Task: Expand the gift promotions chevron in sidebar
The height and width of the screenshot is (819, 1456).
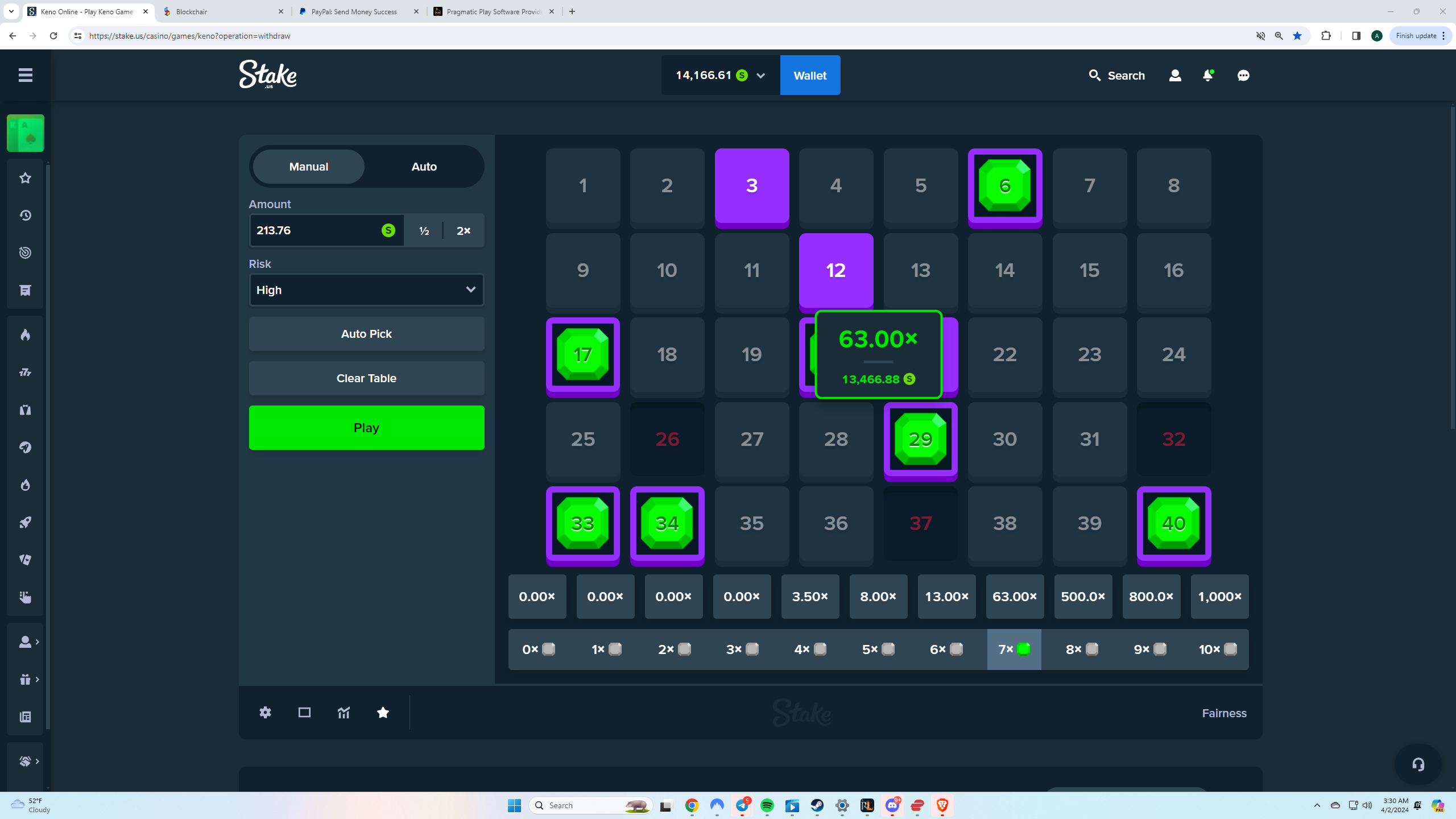Action: [38, 679]
